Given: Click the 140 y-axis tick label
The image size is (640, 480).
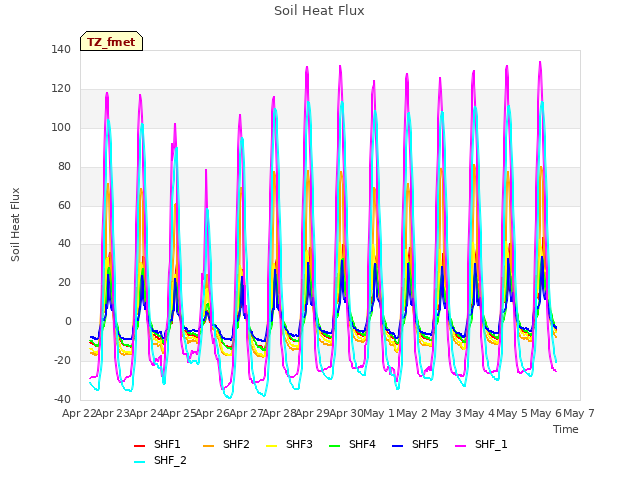Looking at the screenshot, I should 61,49.
